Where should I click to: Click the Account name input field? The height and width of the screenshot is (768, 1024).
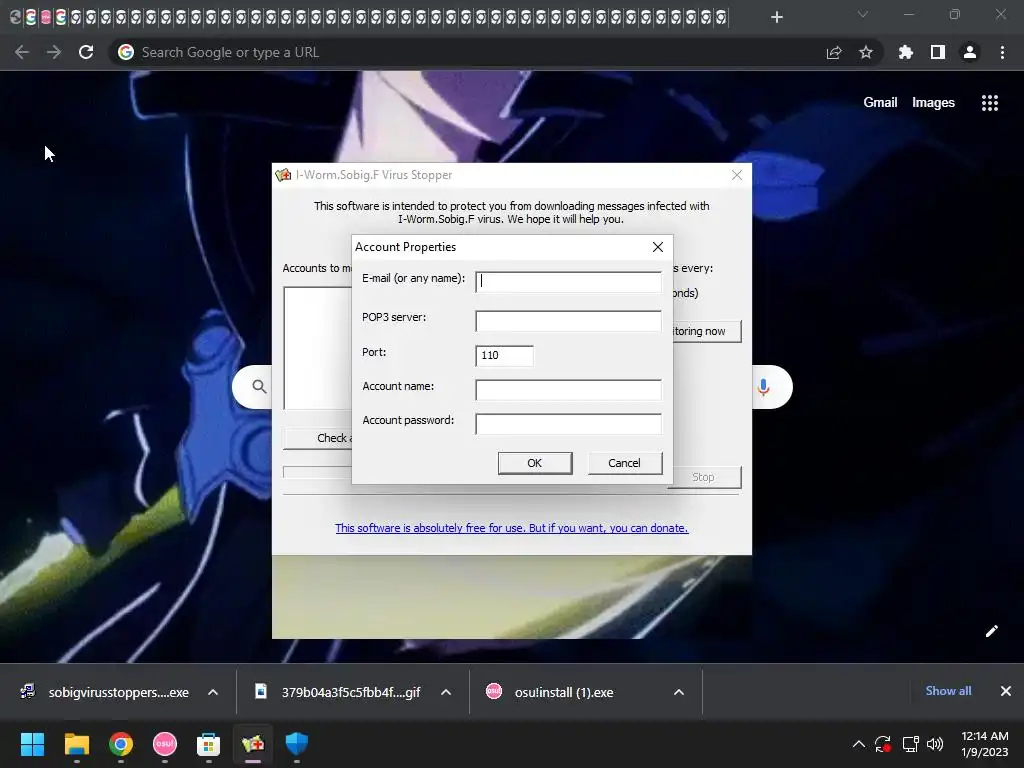pyautogui.click(x=568, y=390)
